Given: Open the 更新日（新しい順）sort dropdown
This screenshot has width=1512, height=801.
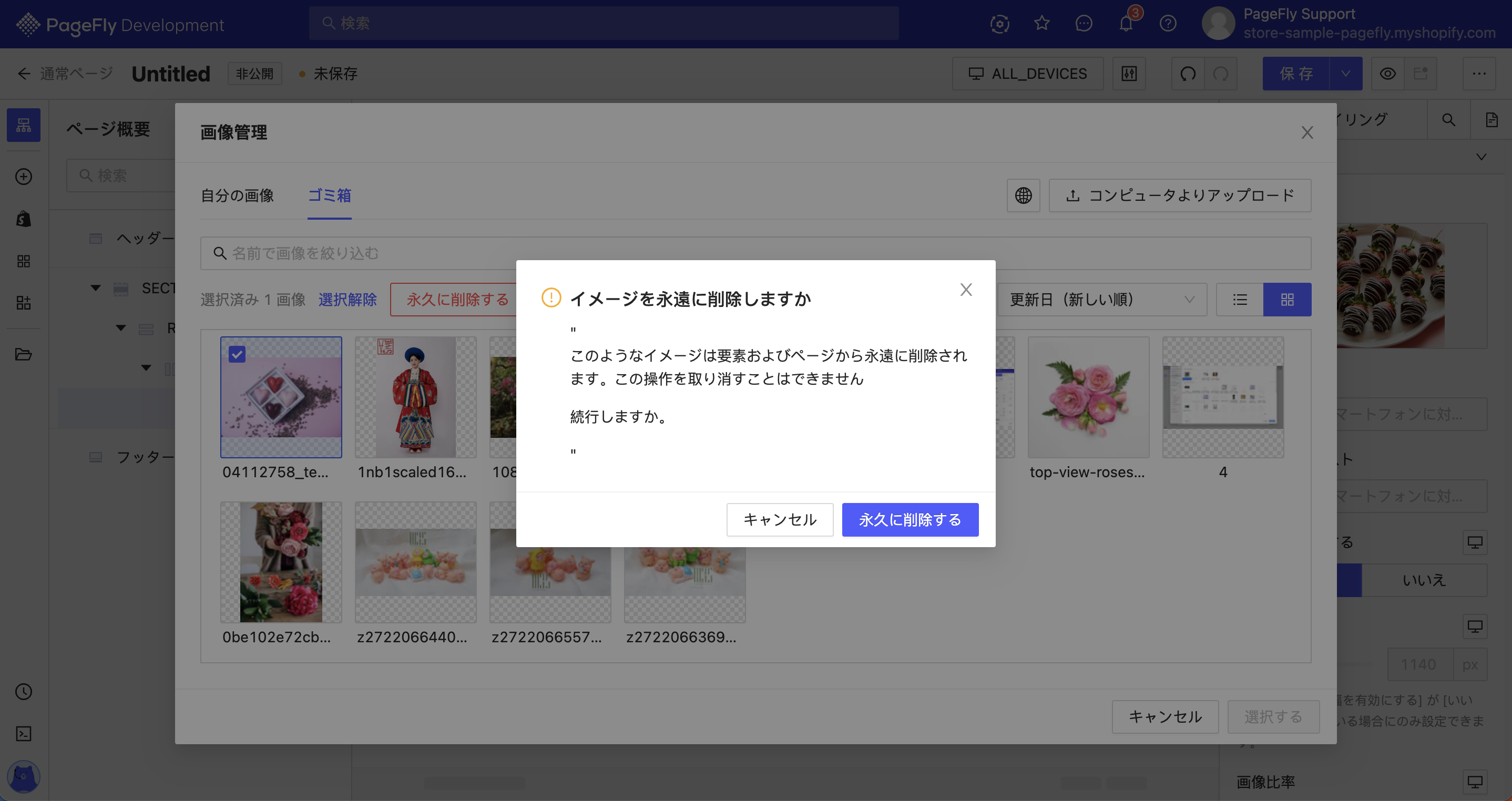Looking at the screenshot, I should [x=1102, y=299].
